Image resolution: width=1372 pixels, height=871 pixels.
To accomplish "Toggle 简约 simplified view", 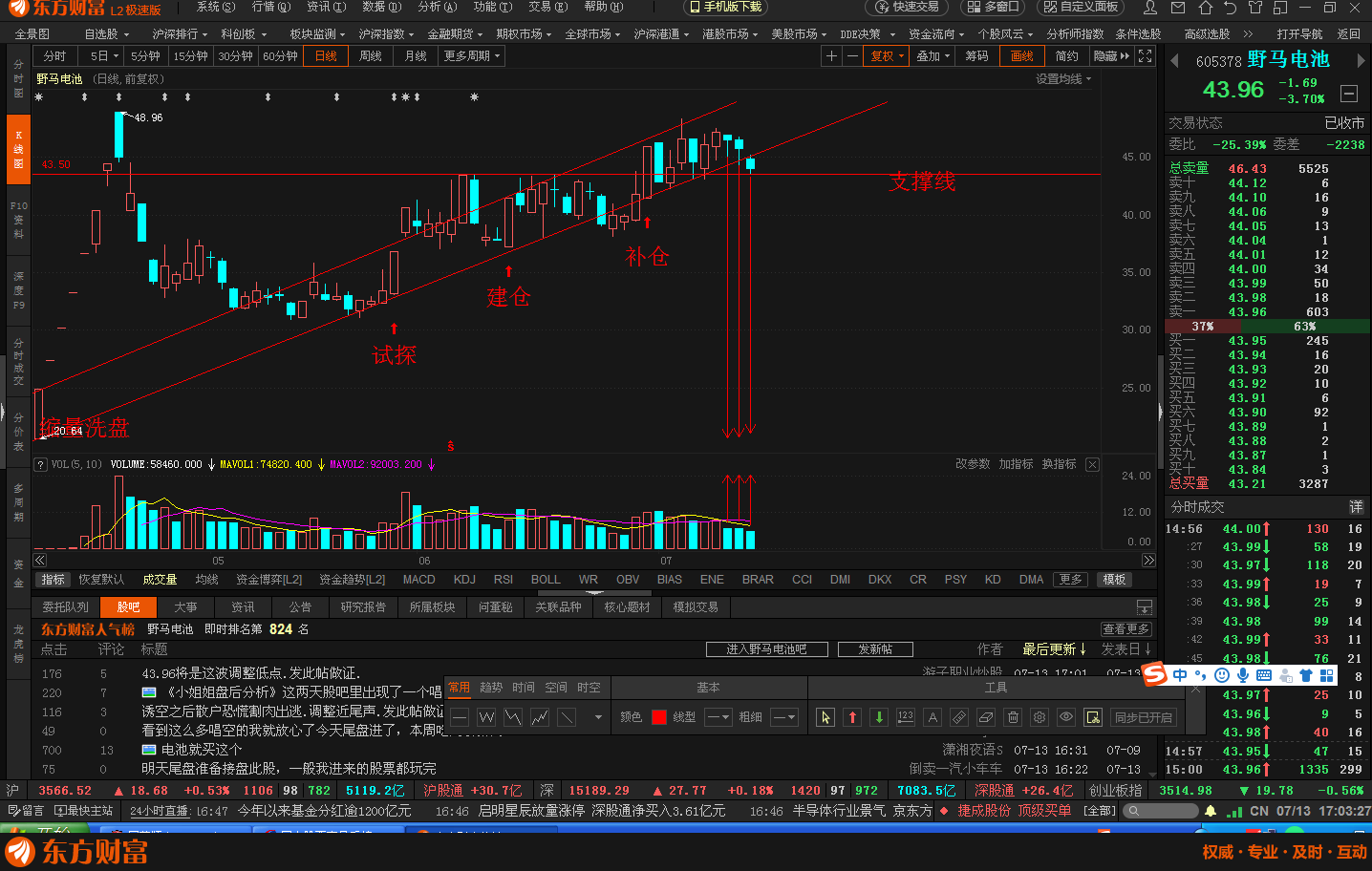I will pyautogui.click(x=1067, y=56).
